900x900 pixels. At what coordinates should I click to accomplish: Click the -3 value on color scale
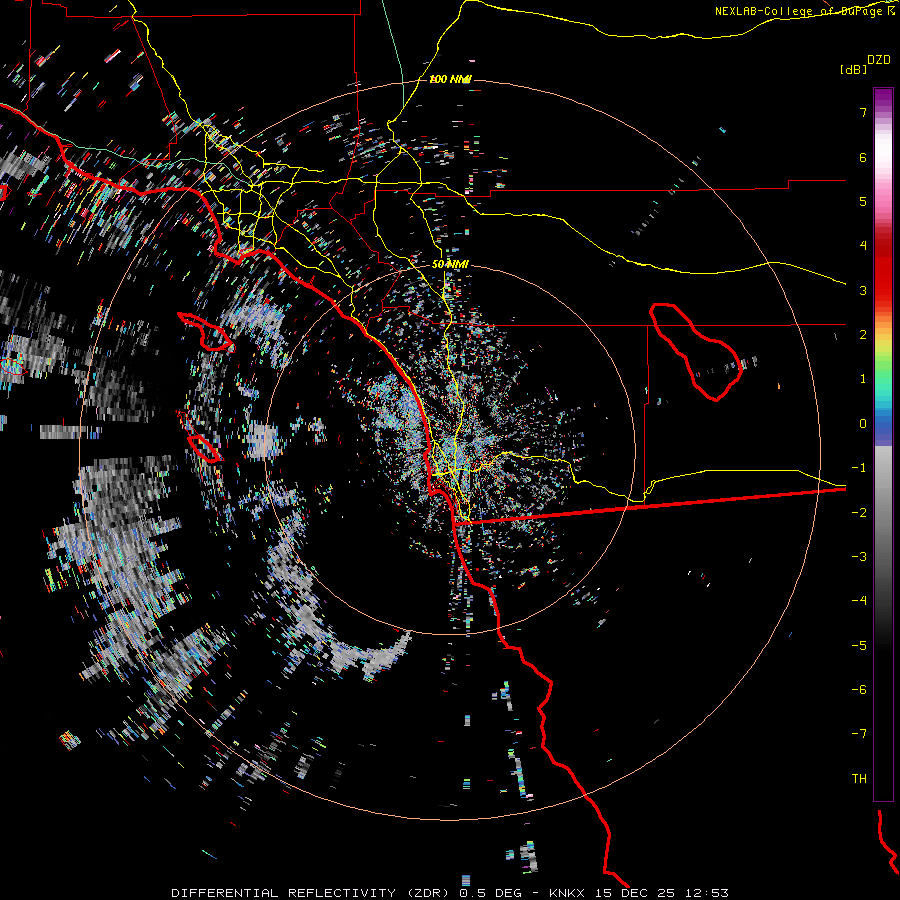[859, 557]
